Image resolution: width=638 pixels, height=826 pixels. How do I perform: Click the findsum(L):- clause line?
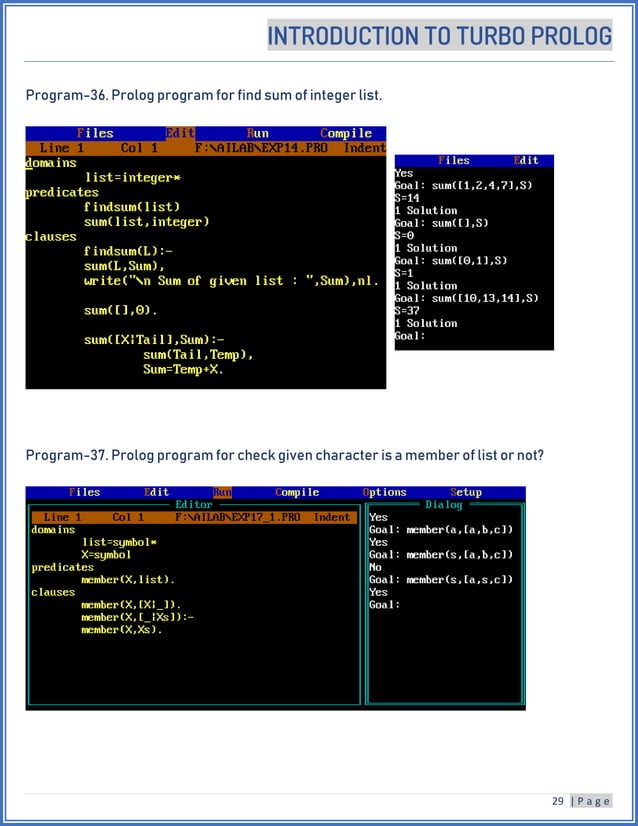128,251
